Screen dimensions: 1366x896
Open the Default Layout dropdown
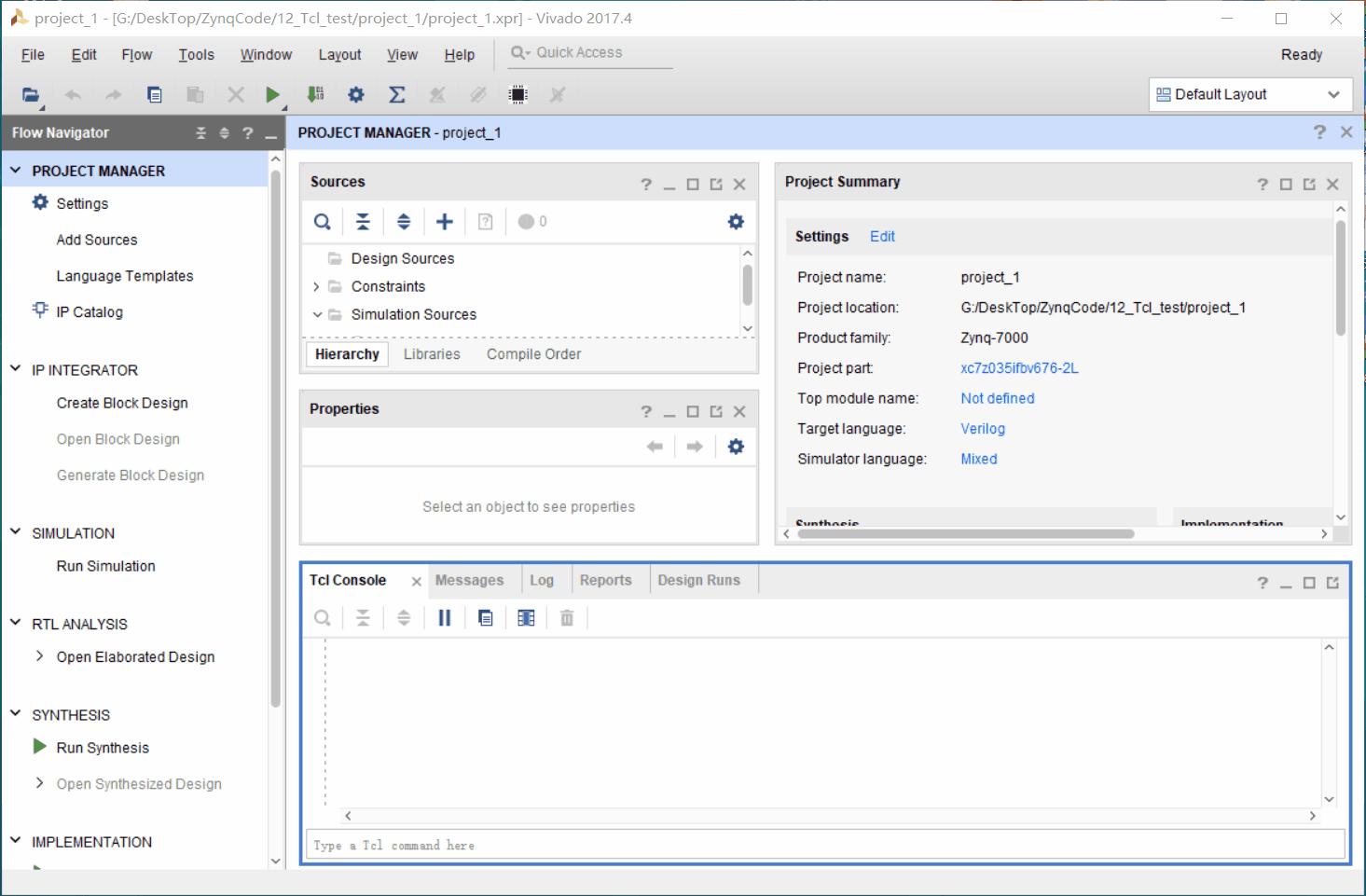pos(1250,94)
